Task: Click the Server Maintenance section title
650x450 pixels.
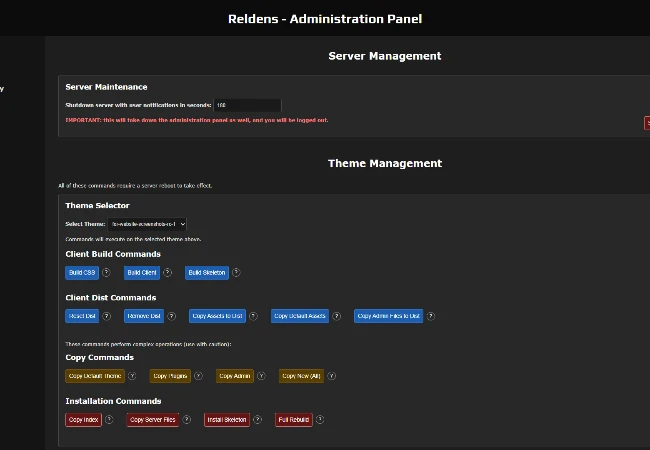Action: click(106, 87)
